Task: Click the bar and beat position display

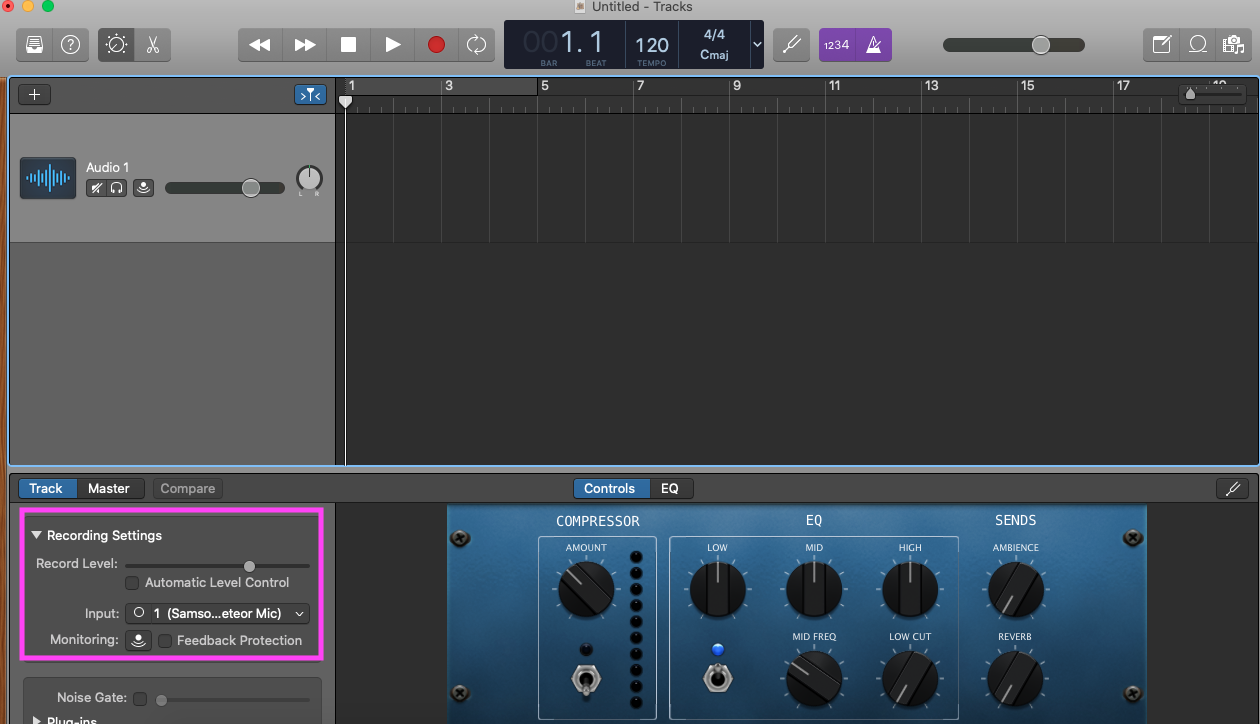Action: click(565, 45)
